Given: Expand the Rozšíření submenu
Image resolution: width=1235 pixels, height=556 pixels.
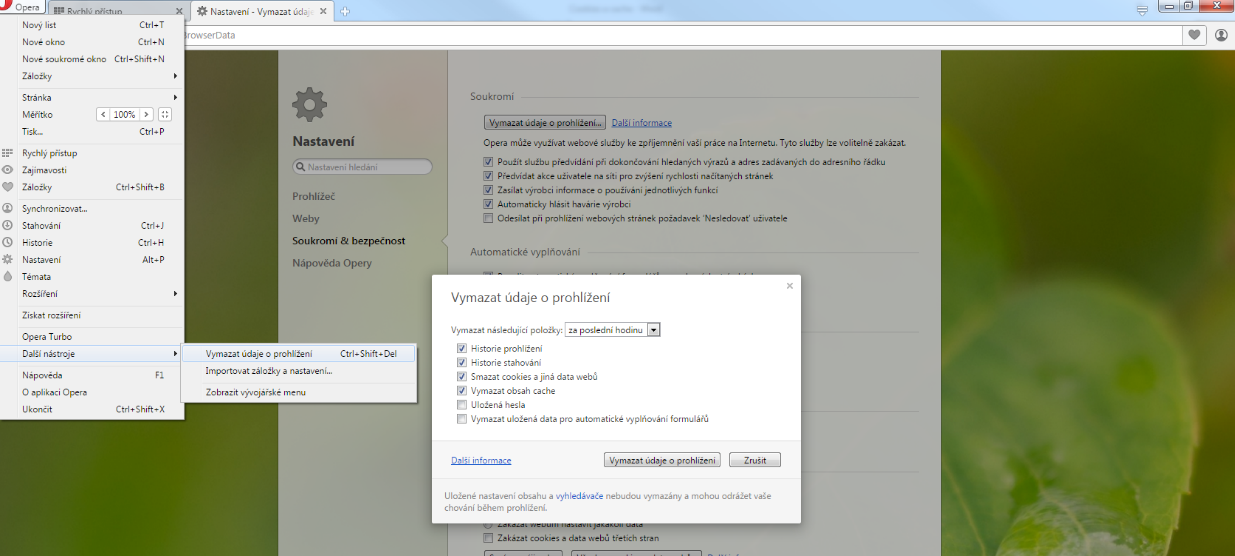Looking at the screenshot, I should [92, 294].
